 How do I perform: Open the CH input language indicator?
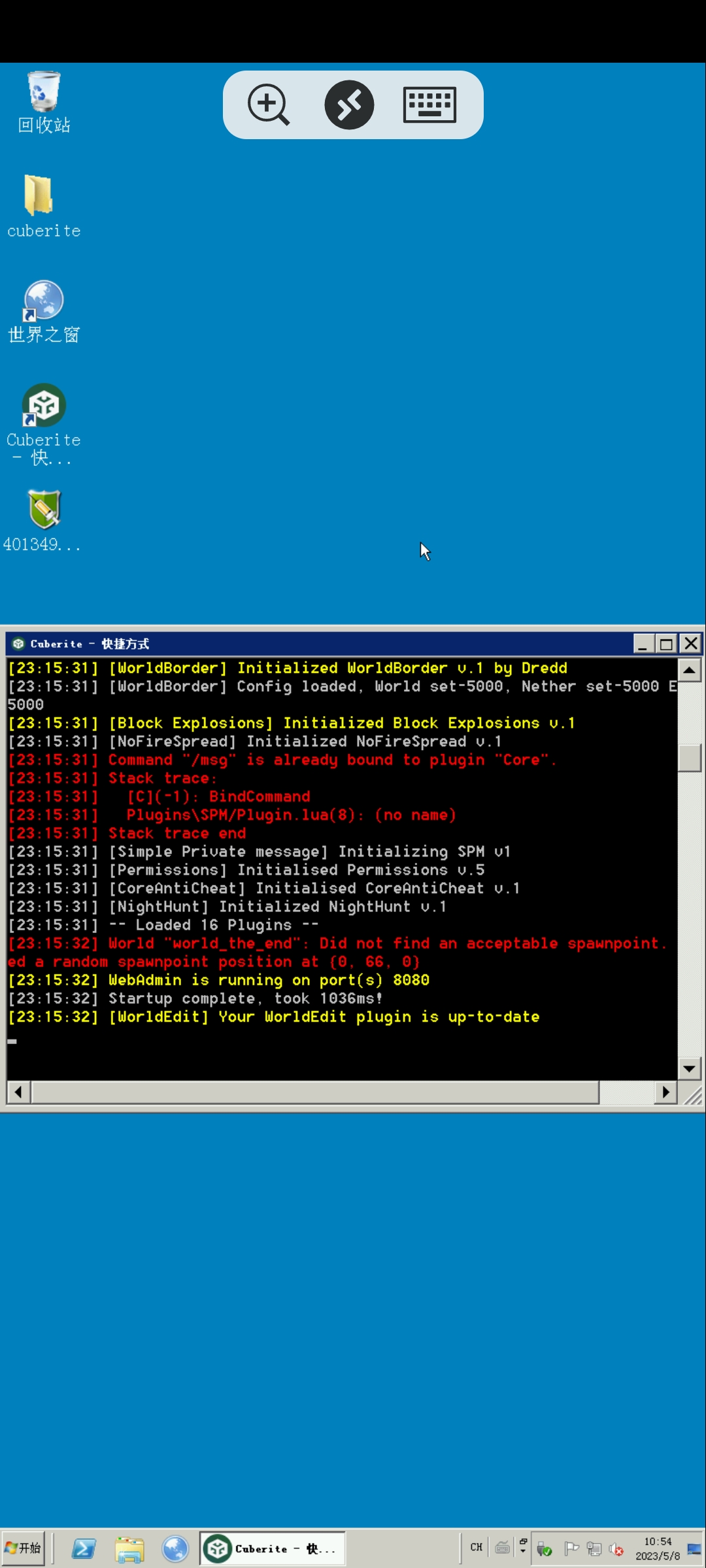(476, 1547)
